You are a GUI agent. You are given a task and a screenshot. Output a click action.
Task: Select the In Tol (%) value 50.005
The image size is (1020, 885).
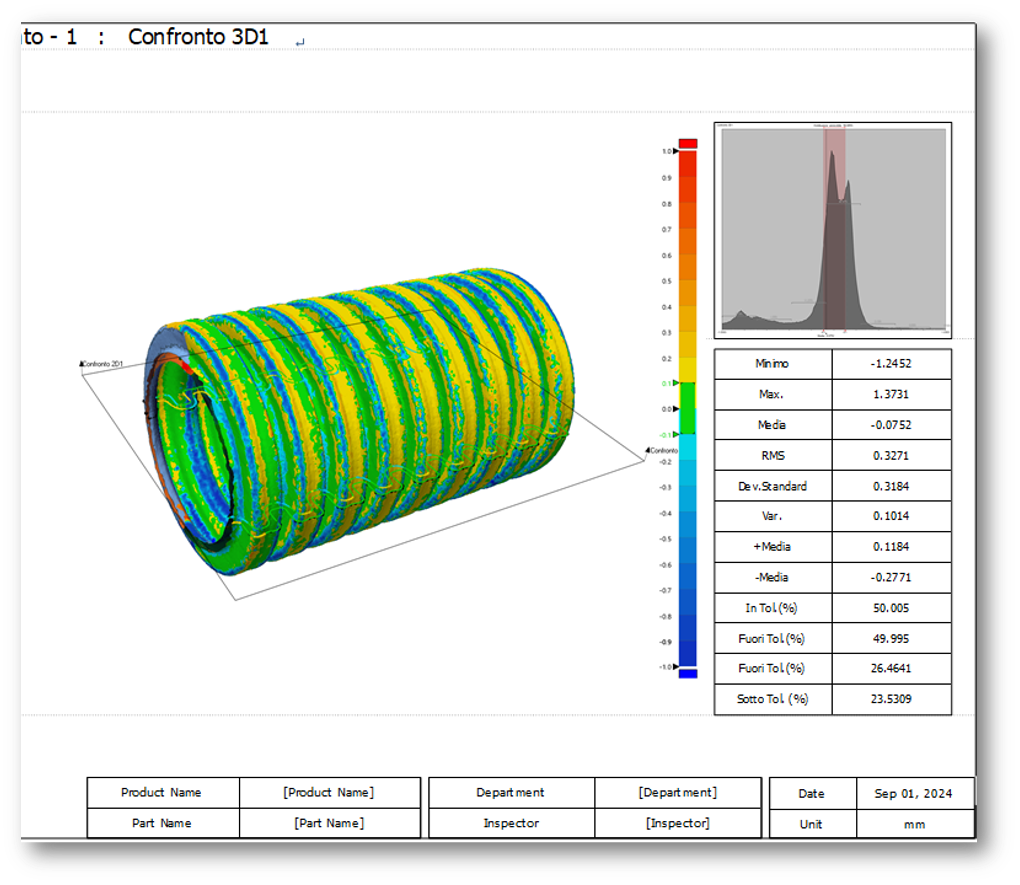(890, 608)
